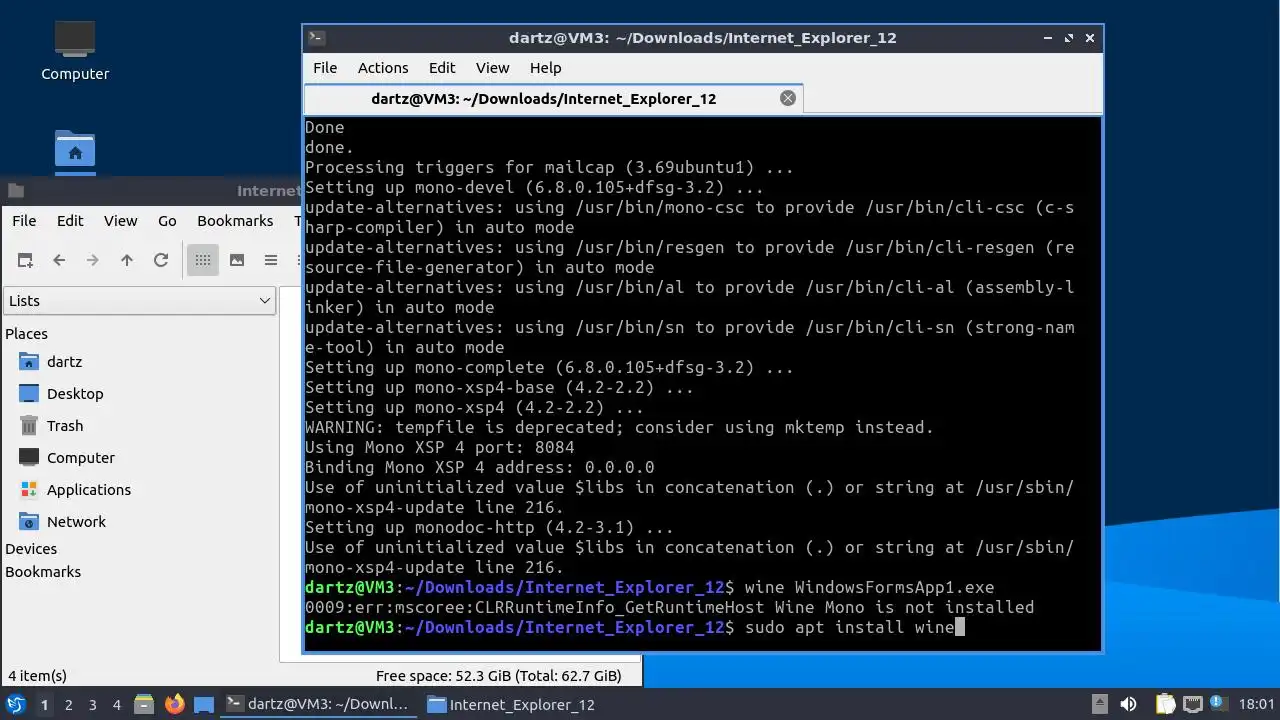The image size is (1280, 720).
Task: Open new tab icon in file manager toolbar
Action: pyautogui.click(x=25, y=260)
